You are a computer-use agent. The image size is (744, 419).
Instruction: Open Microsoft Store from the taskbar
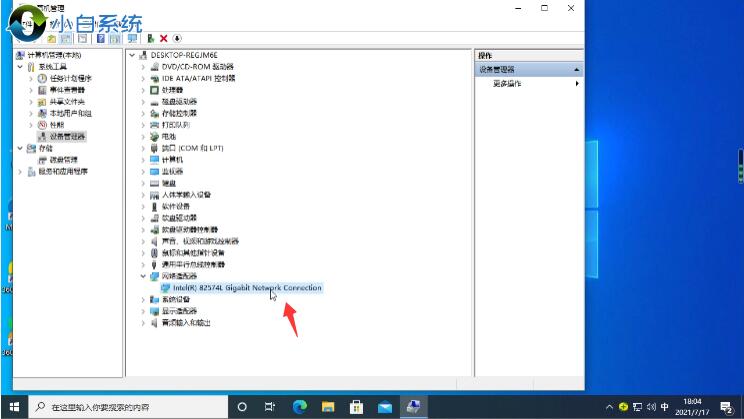[x=355, y=407]
